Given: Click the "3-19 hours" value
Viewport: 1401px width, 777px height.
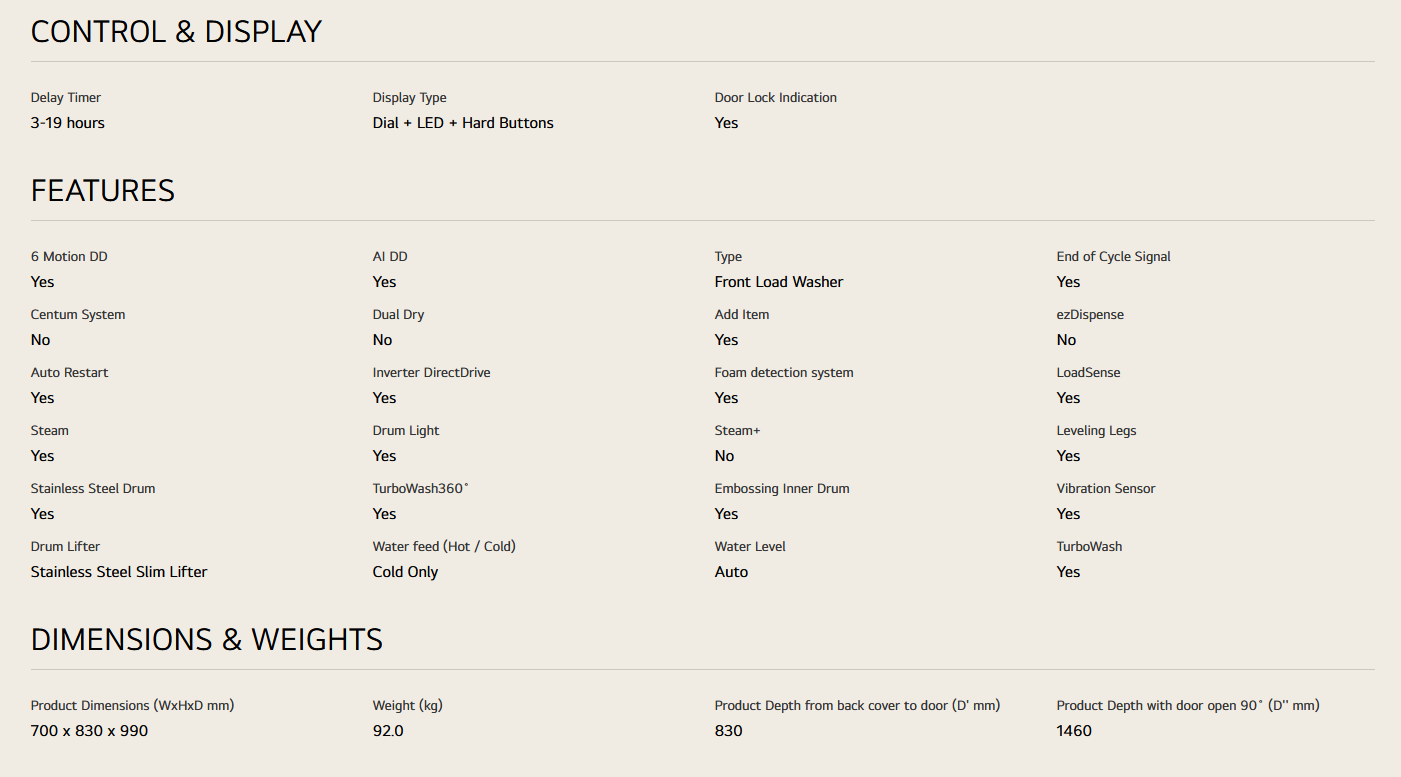Looking at the screenshot, I should (x=68, y=123).
